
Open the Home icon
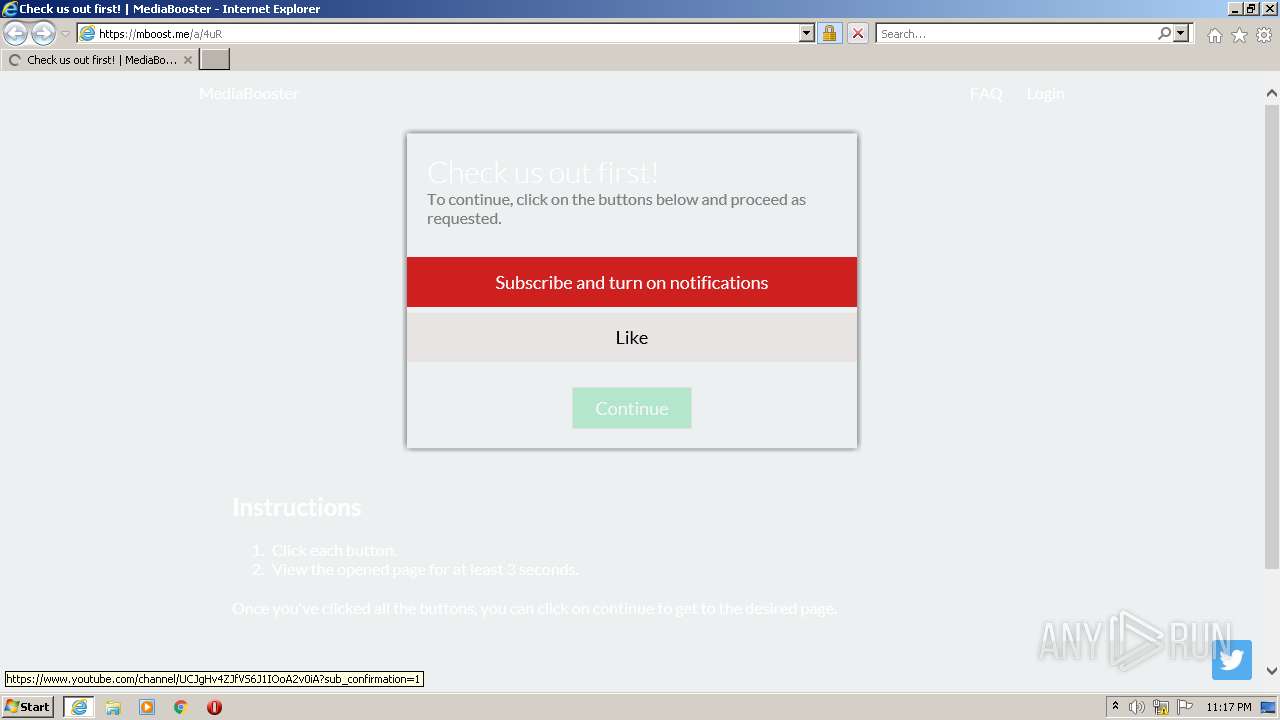pyautogui.click(x=1214, y=35)
